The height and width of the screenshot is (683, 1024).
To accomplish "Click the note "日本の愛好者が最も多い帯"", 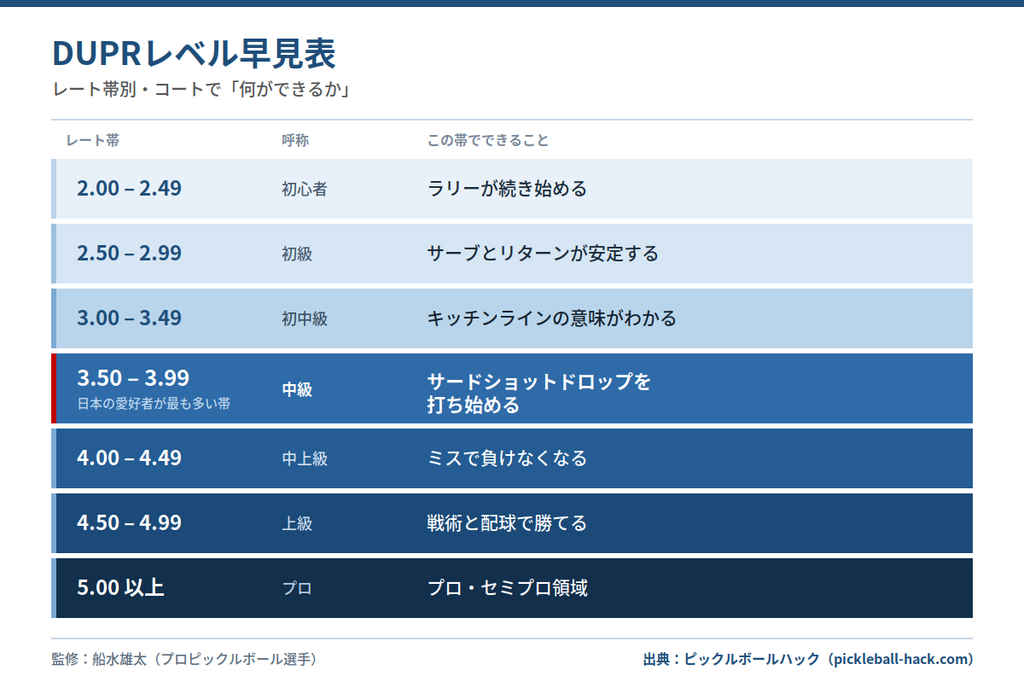I will [154, 404].
